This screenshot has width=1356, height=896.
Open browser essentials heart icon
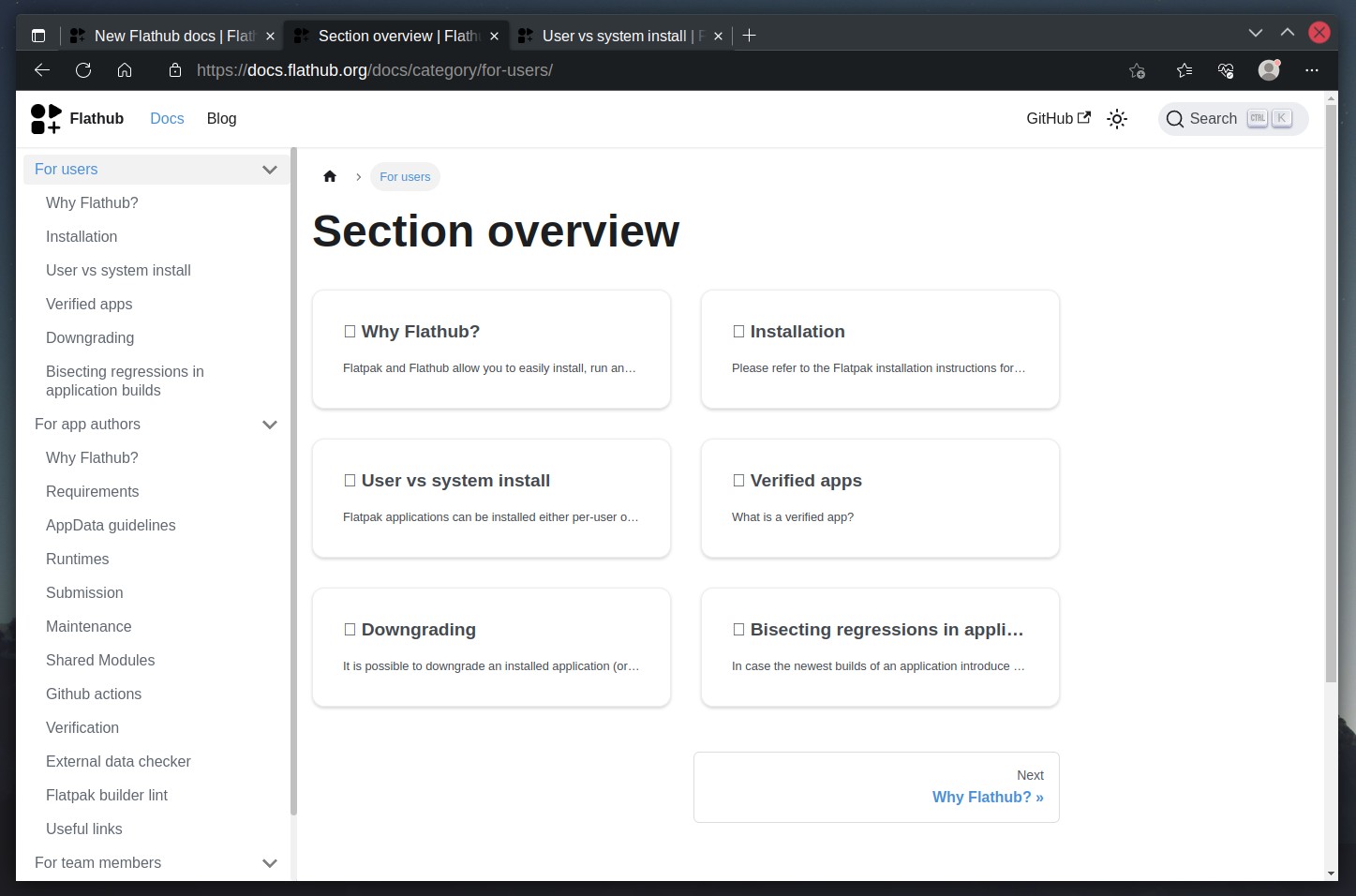pos(1226,70)
